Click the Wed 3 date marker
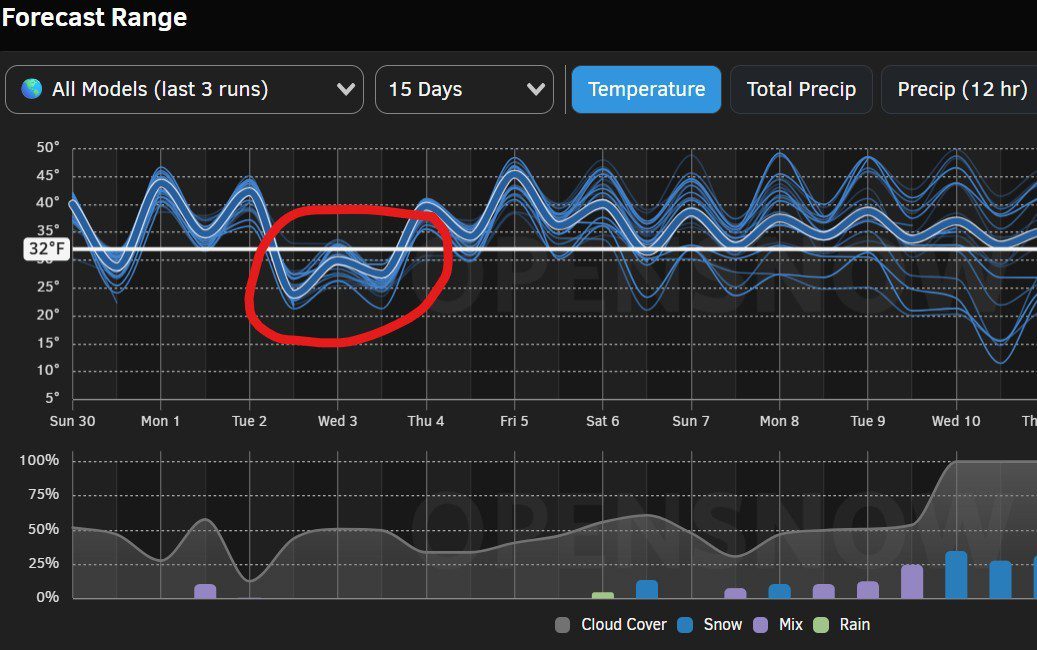The height and width of the screenshot is (650, 1037). click(338, 421)
